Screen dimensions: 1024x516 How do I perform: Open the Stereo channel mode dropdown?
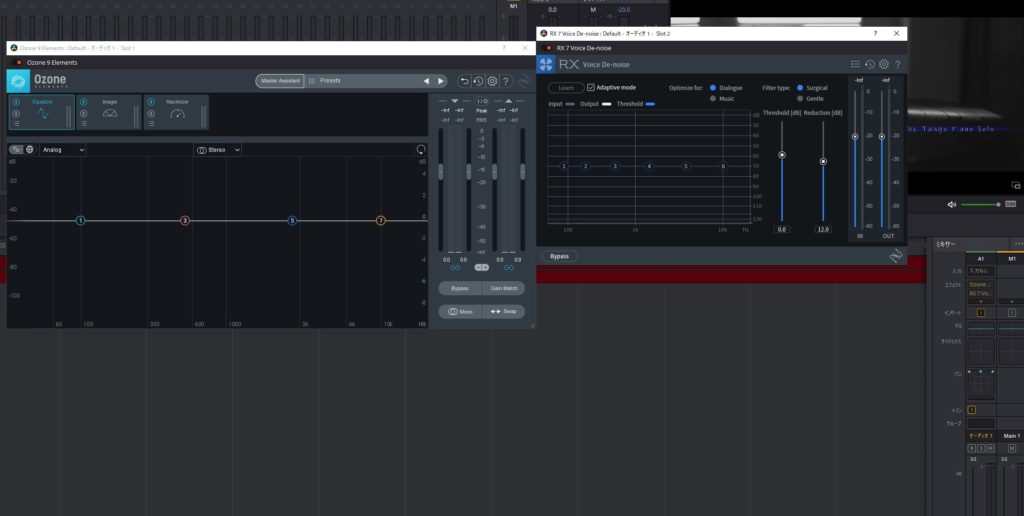coord(217,150)
